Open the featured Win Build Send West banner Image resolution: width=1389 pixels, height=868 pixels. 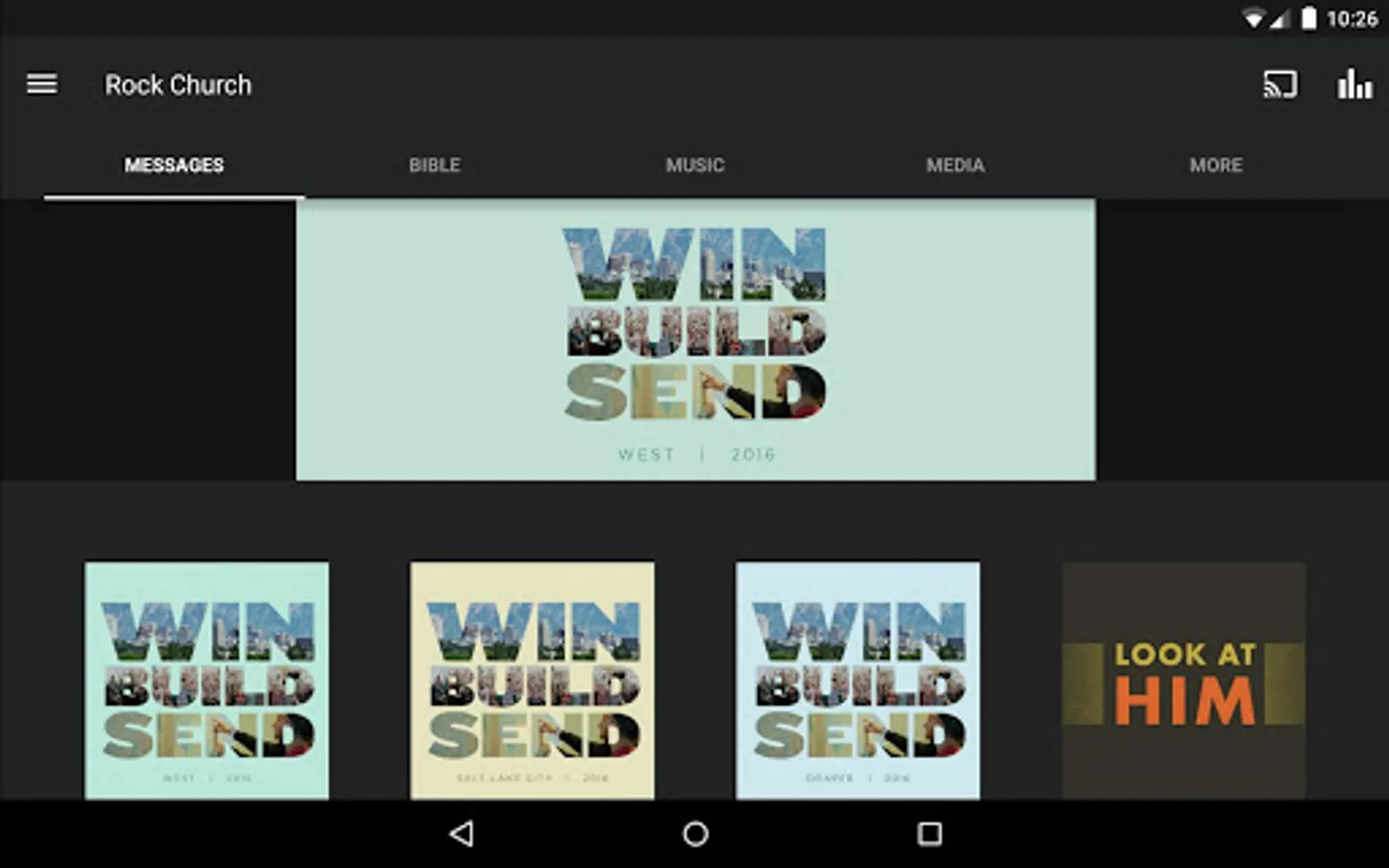coord(695,339)
